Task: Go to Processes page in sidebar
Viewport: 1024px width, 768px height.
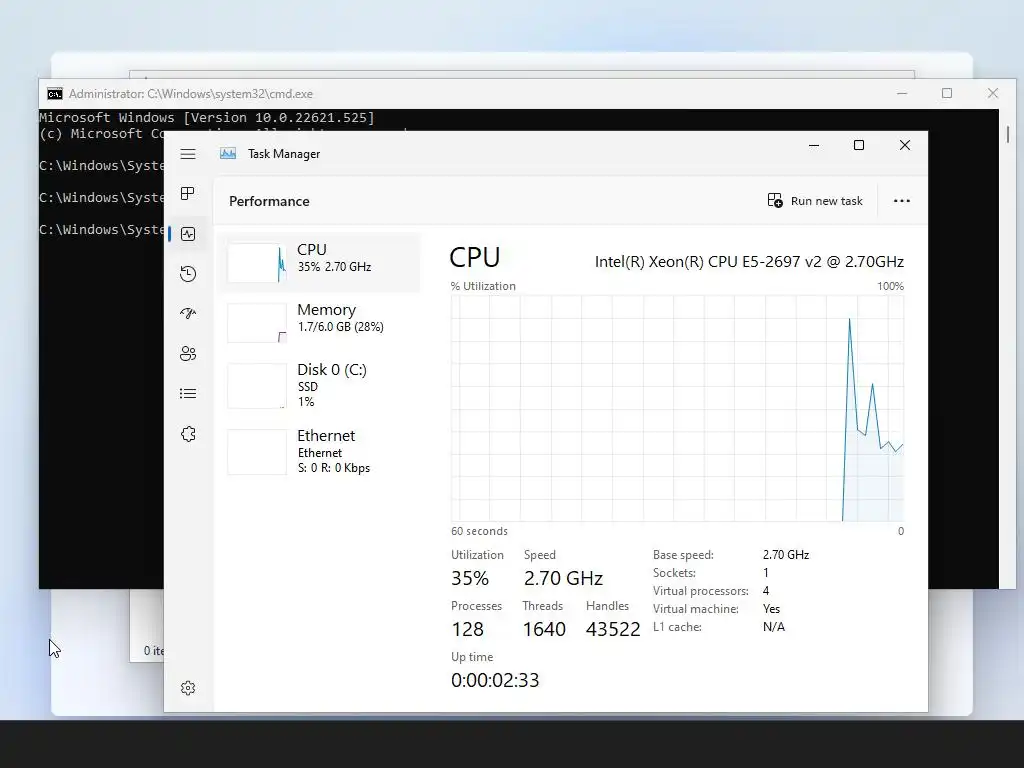Action: [188, 193]
